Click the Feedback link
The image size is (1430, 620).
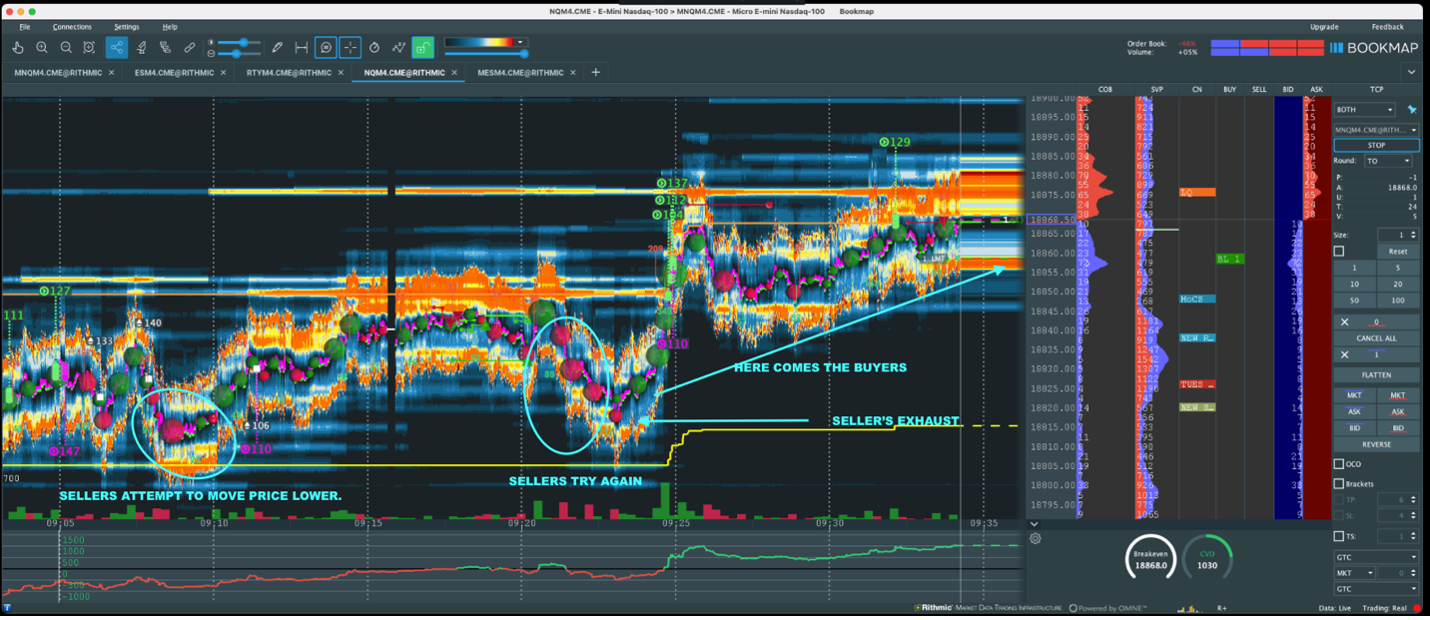(1387, 27)
